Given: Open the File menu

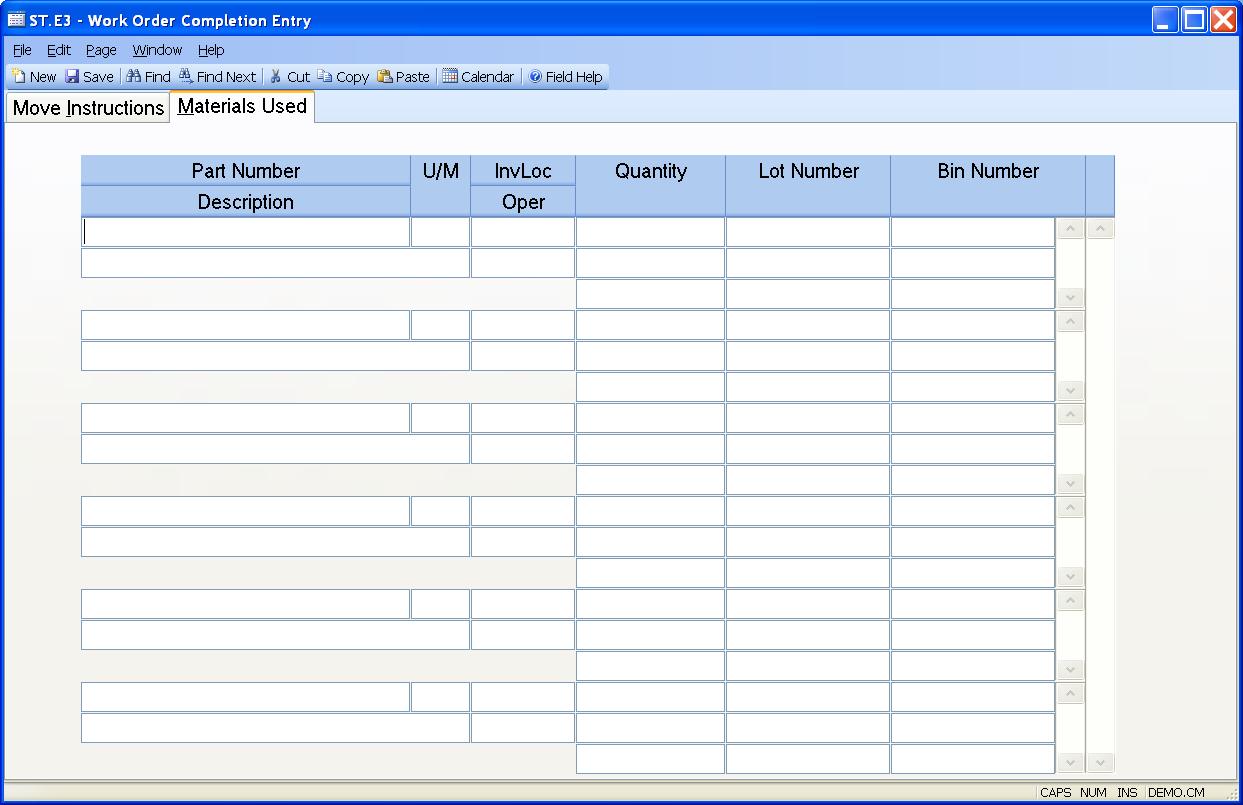Looking at the screenshot, I should [22, 50].
